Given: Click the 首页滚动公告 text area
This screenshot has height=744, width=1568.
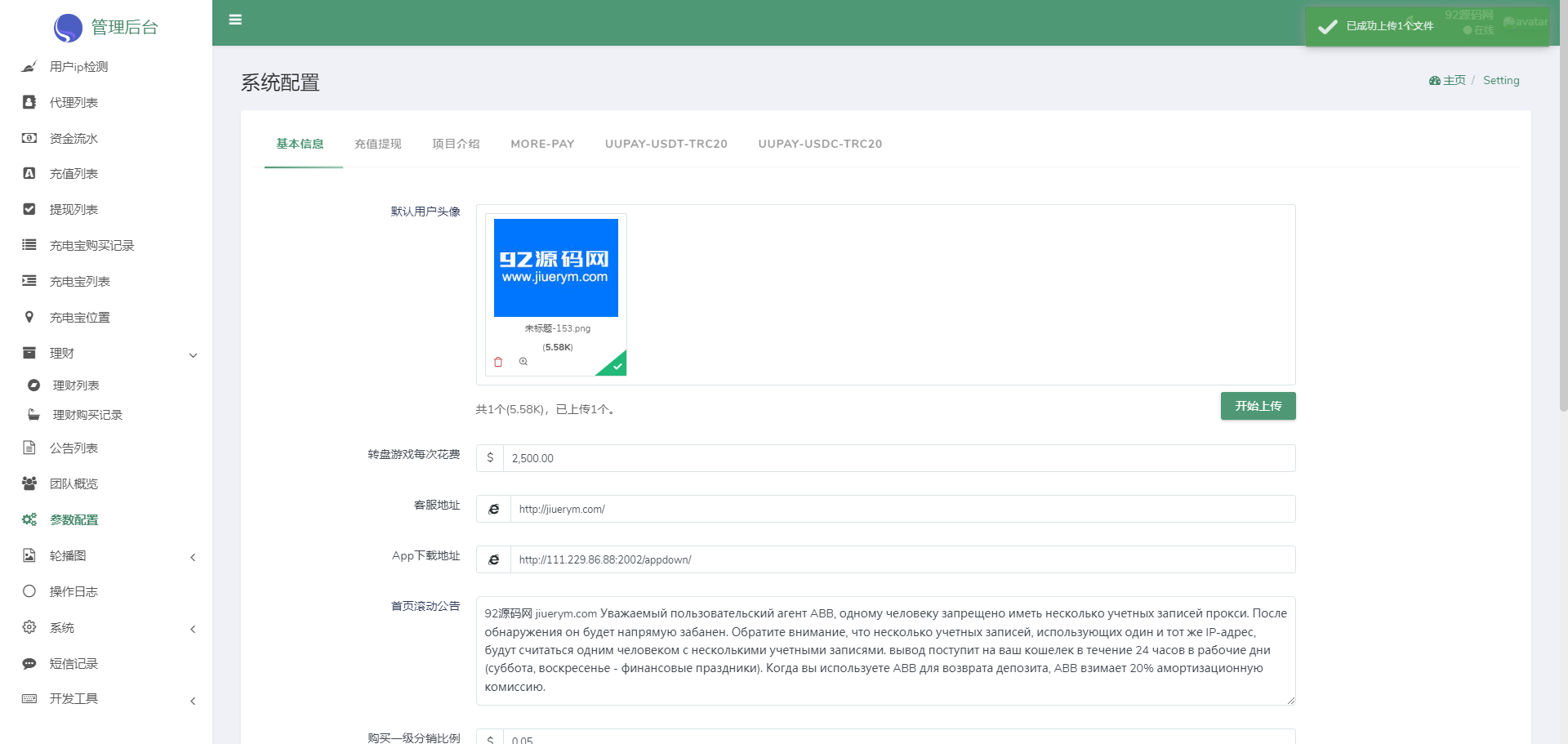Looking at the screenshot, I should (x=885, y=651).
